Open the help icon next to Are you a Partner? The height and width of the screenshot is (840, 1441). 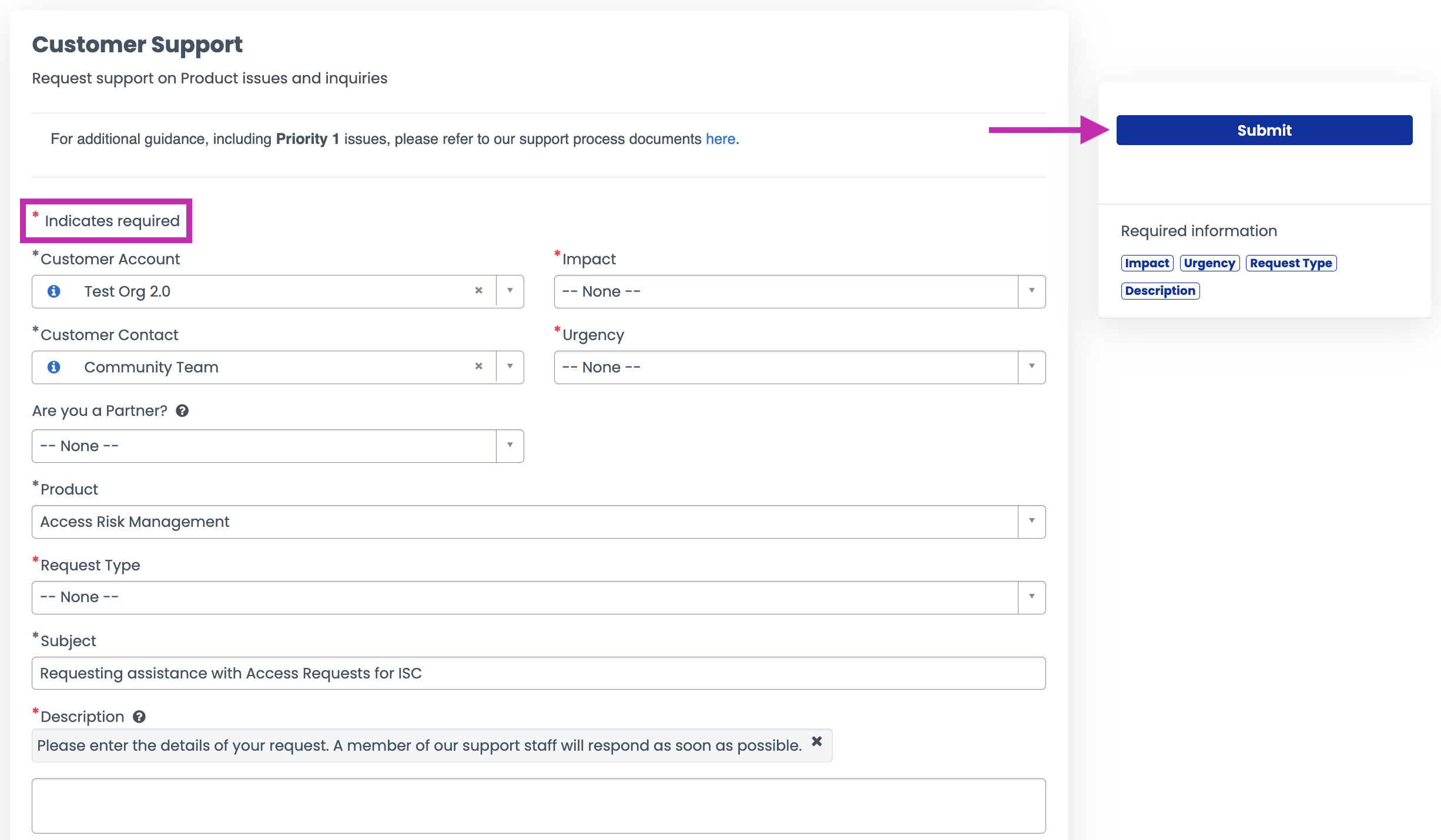pos(182,411)
